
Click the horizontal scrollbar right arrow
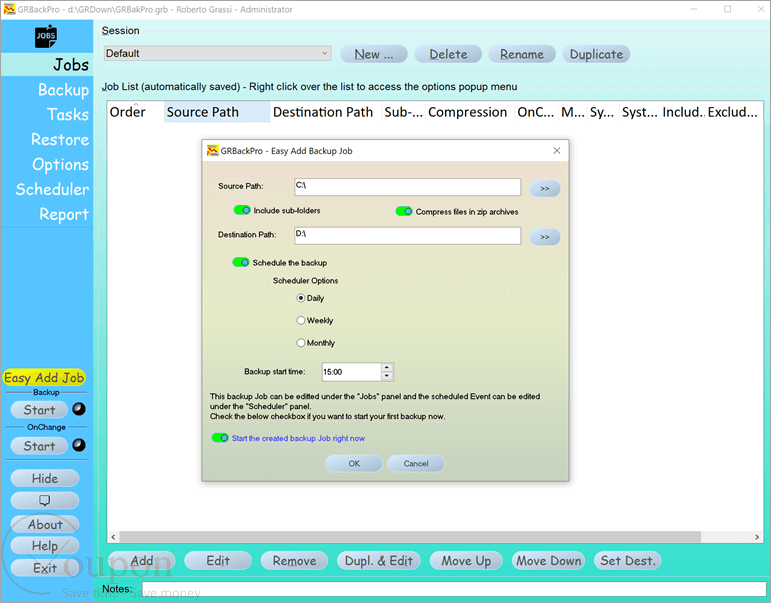[x=757, y=537]
